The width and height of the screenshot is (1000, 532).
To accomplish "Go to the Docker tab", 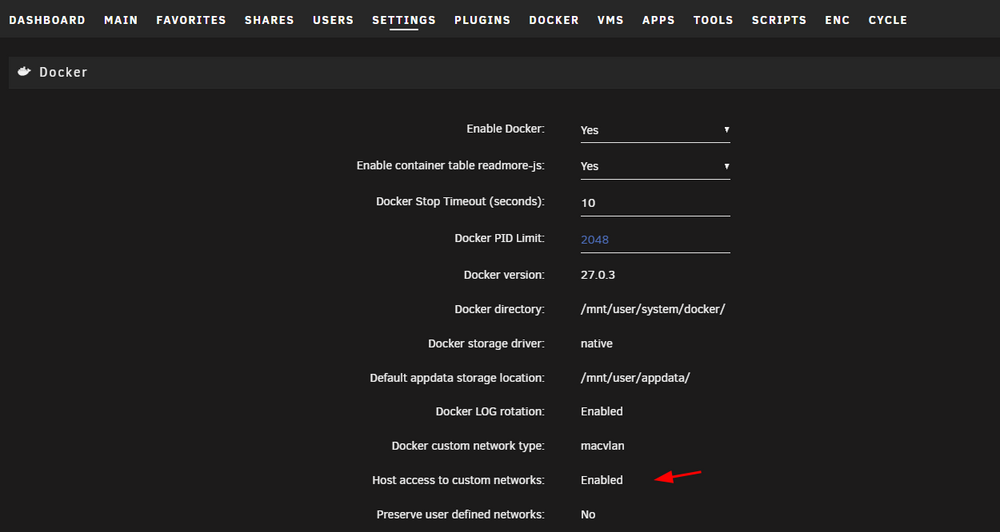I will [554, 20].
